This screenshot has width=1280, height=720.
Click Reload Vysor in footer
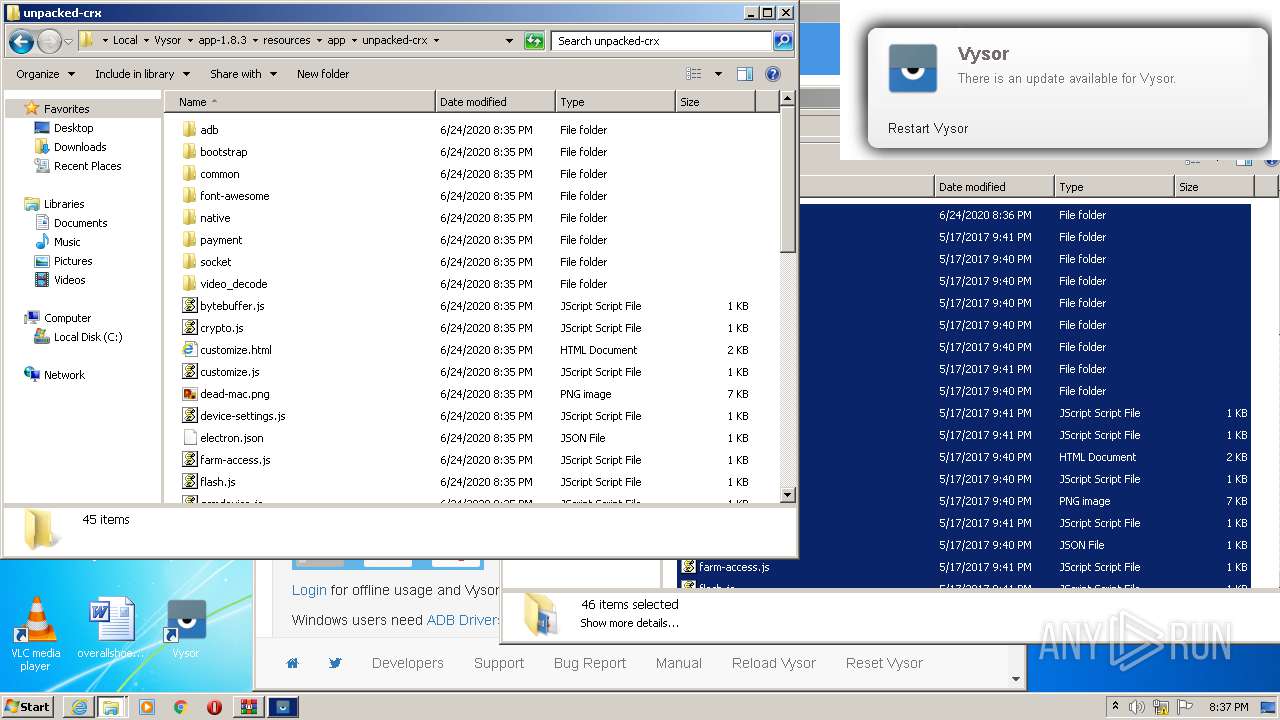tap(774, 663)
